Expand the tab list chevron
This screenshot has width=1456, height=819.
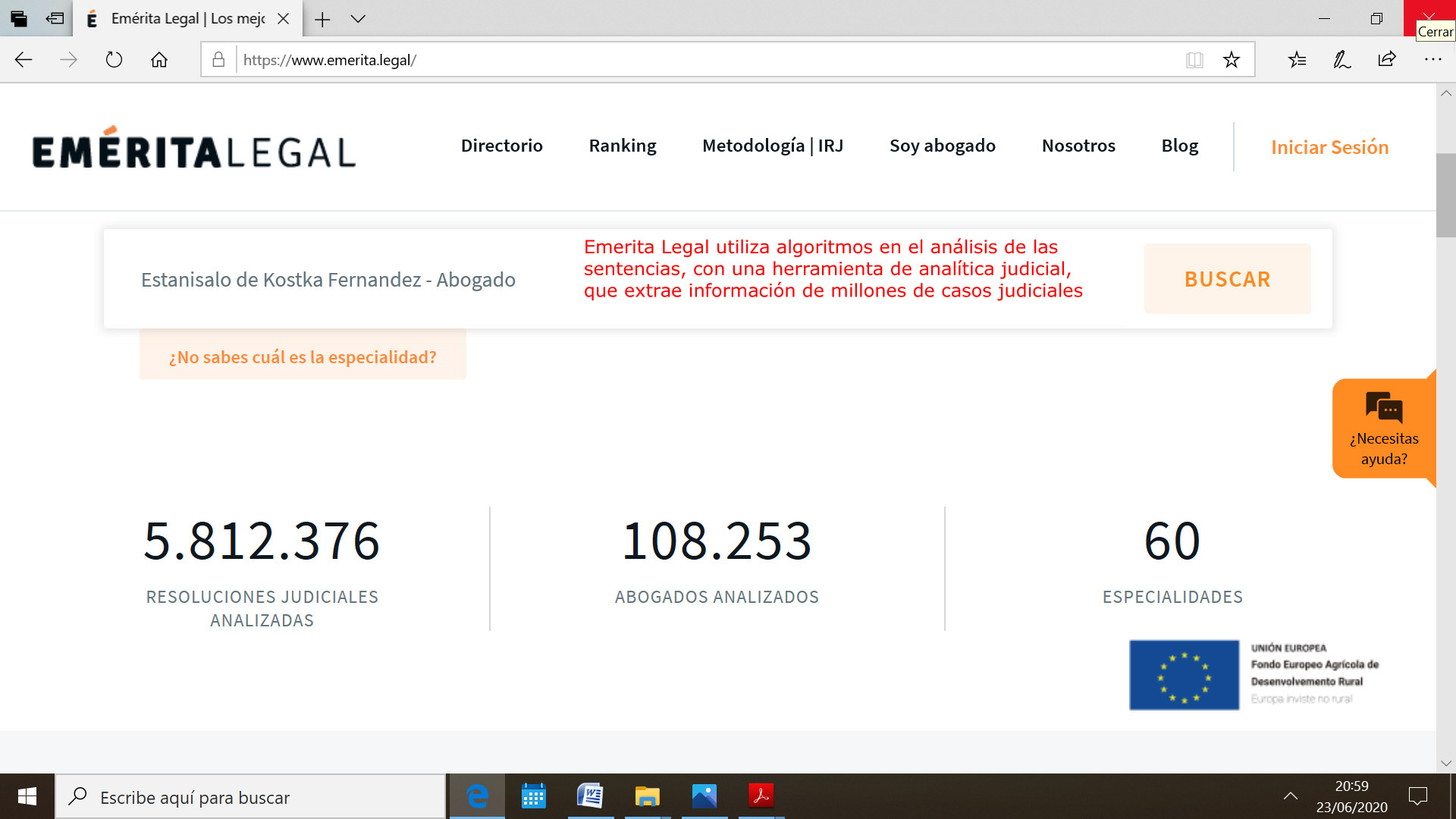(358, 19)
